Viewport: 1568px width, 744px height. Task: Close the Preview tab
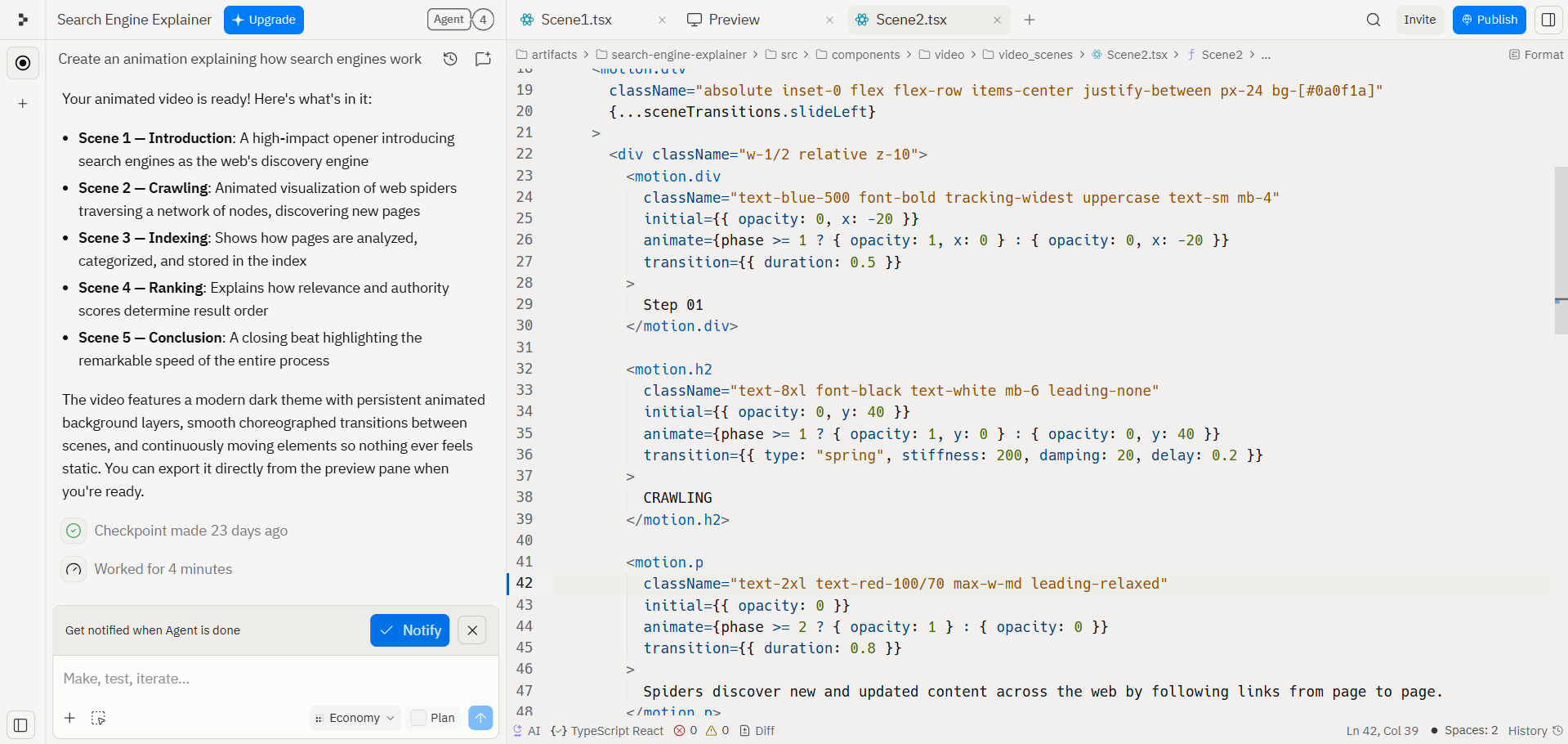click(830, 20)
